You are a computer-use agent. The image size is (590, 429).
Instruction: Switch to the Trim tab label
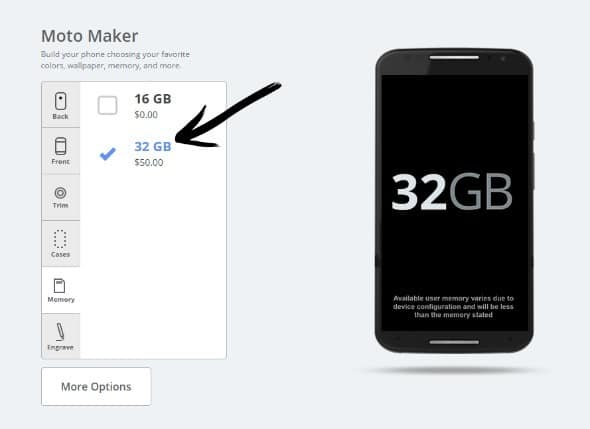[x=61, y=205]
